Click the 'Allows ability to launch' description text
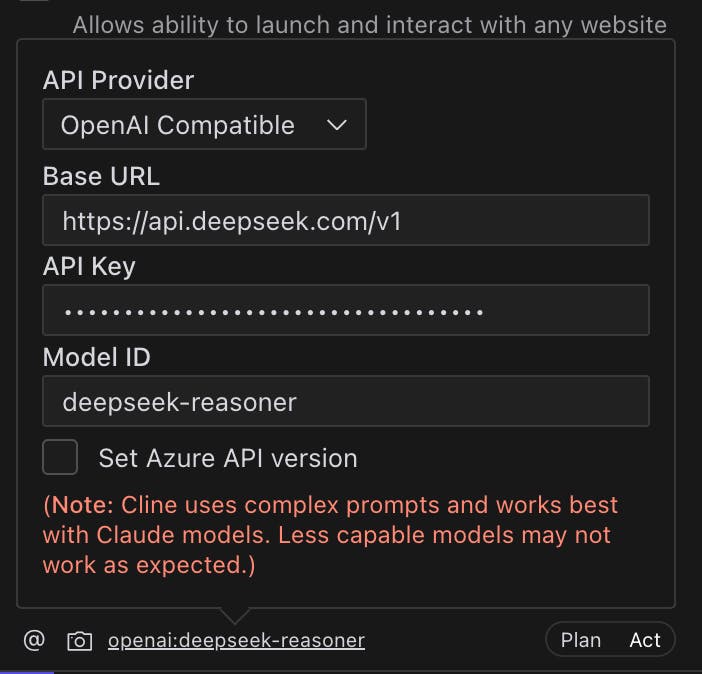Screen dimensions: 702x674 point(369,24)
